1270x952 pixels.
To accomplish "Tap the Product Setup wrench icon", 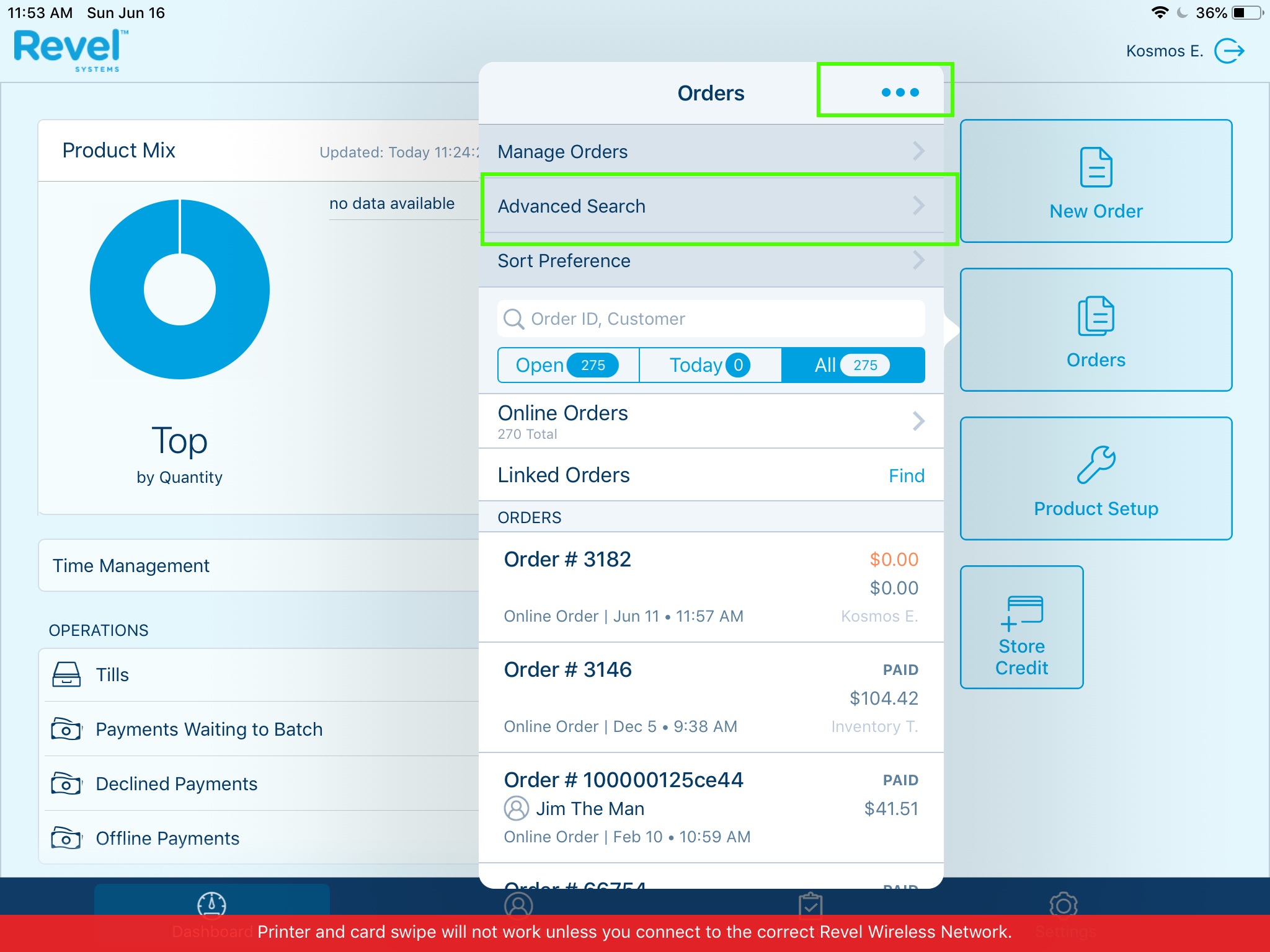I will [1096, 464].
